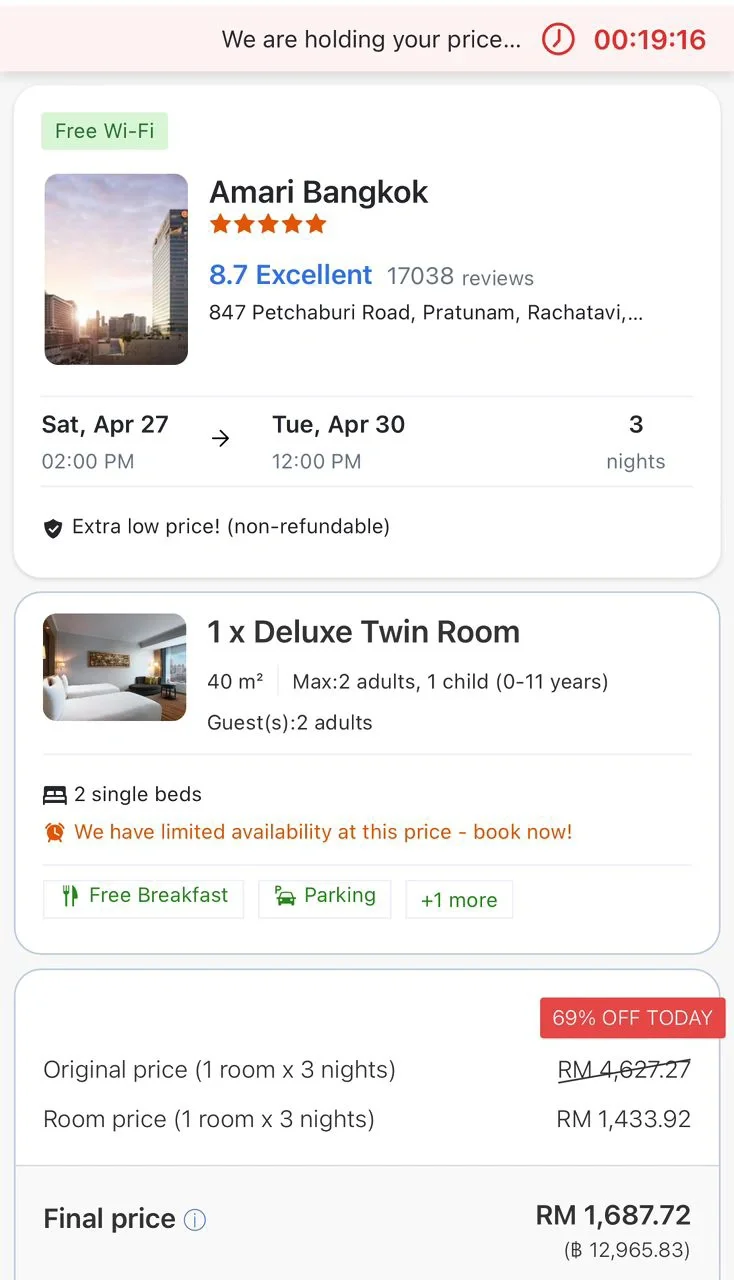Tap the 847 Petchaburi Road address
Image resolution: width=734 pixels, height=1280 pixels.
tap(425, 313)
